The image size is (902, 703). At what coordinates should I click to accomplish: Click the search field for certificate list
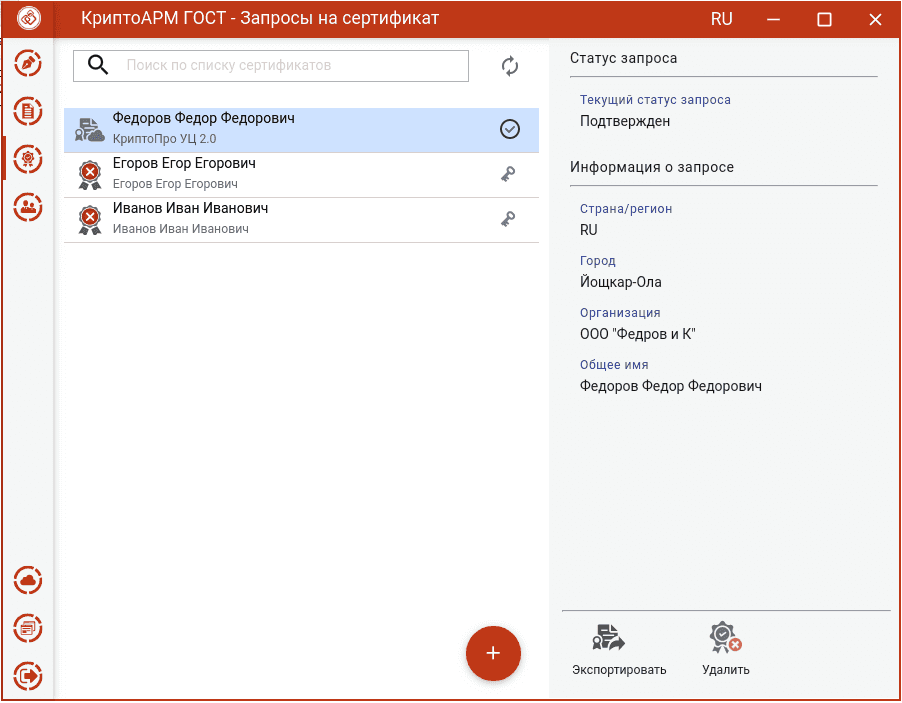pos(270,66)
